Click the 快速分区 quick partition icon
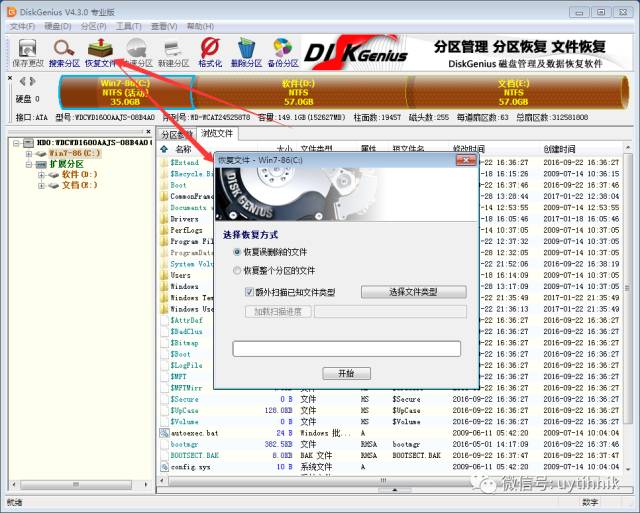Screen dimensions: 640x513 (x=137, y=52)
